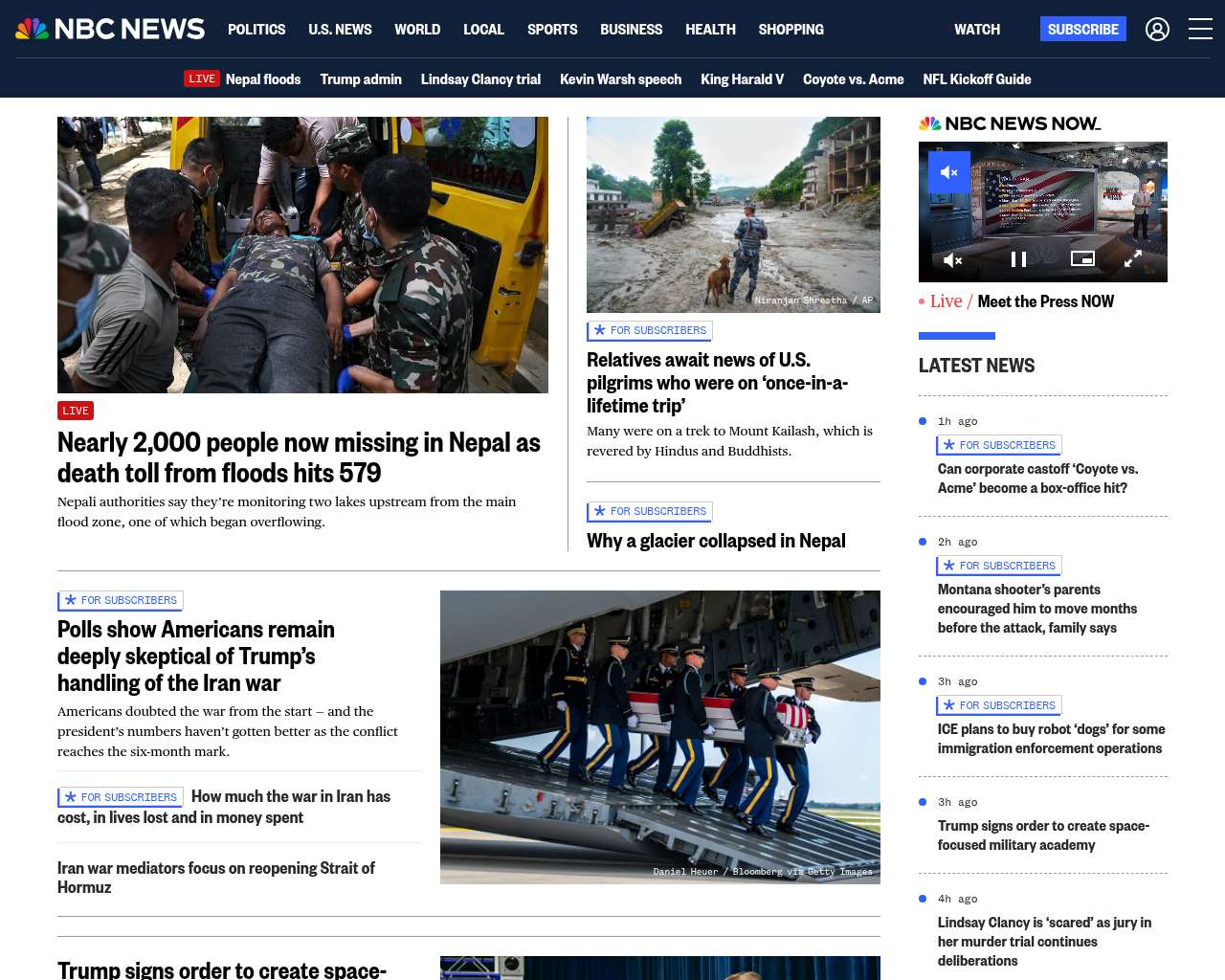Open latest news space-focused military academy story
Screen dimensions: 1225x980
pyautogui.click(x=1043, y=835)
